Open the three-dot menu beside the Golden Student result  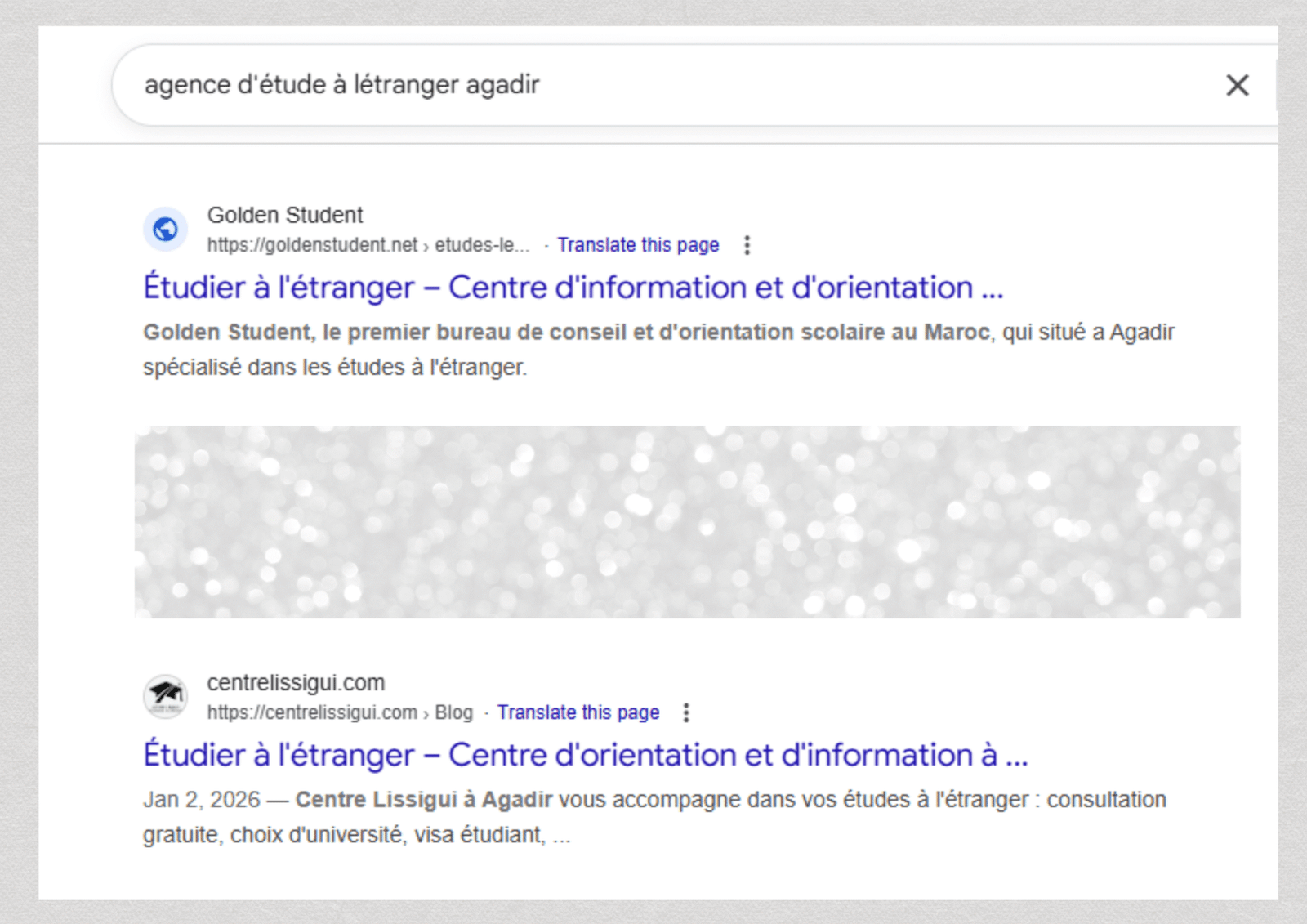[747, 244]
